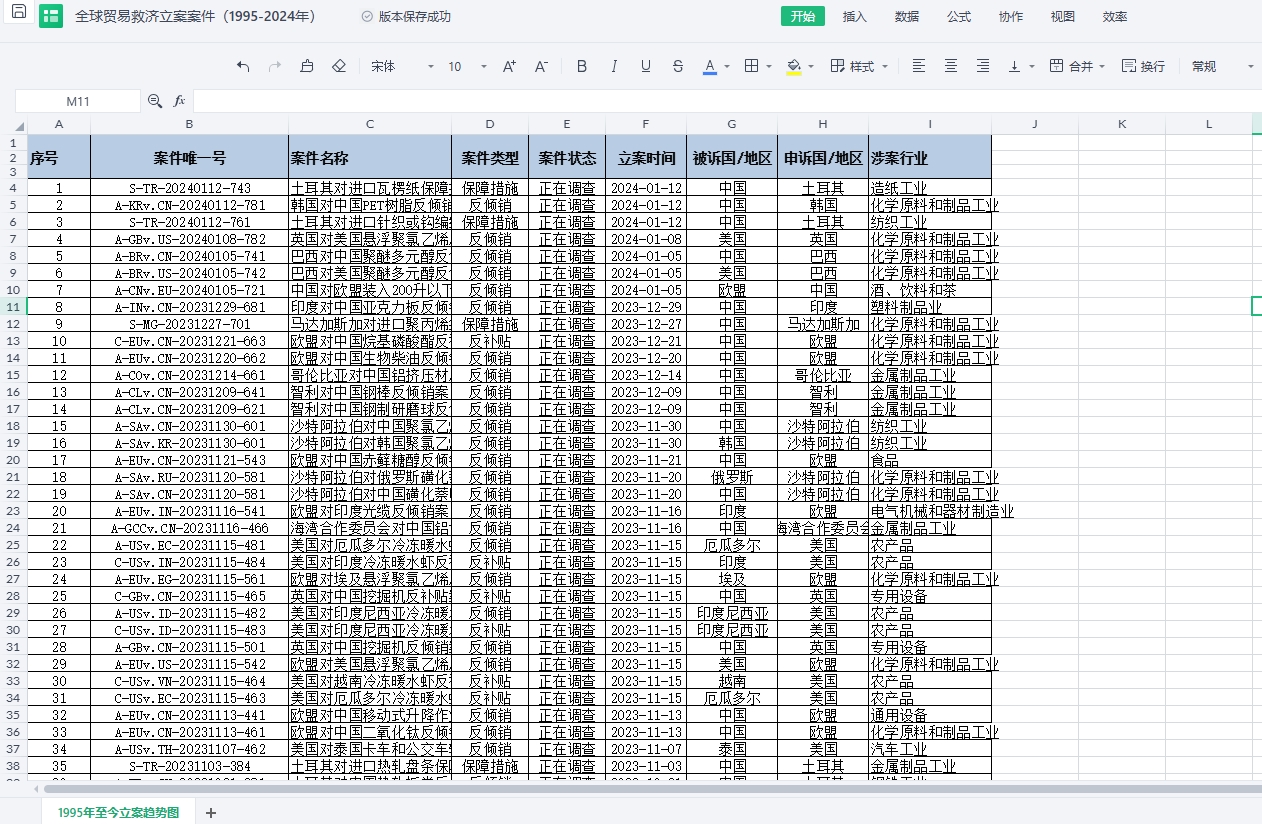Image resolution: width=1262 pixels, height=824 pixels.
Task: Align text right
Action: pos(983,66)
